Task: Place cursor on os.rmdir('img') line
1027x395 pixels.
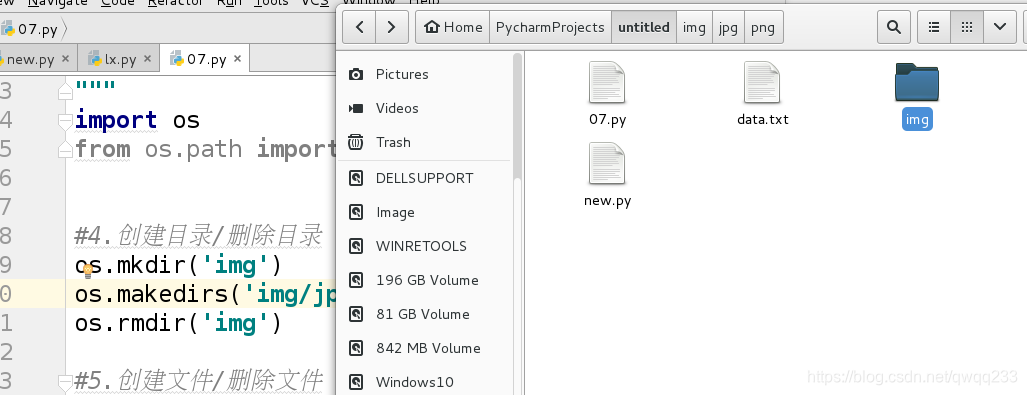Action: (x=178, y=324)
